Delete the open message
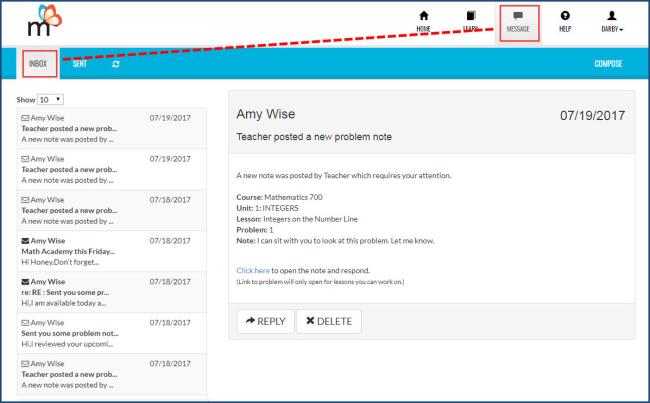The width and height of the screenshot is (650, 403). (x=329, y=321)
